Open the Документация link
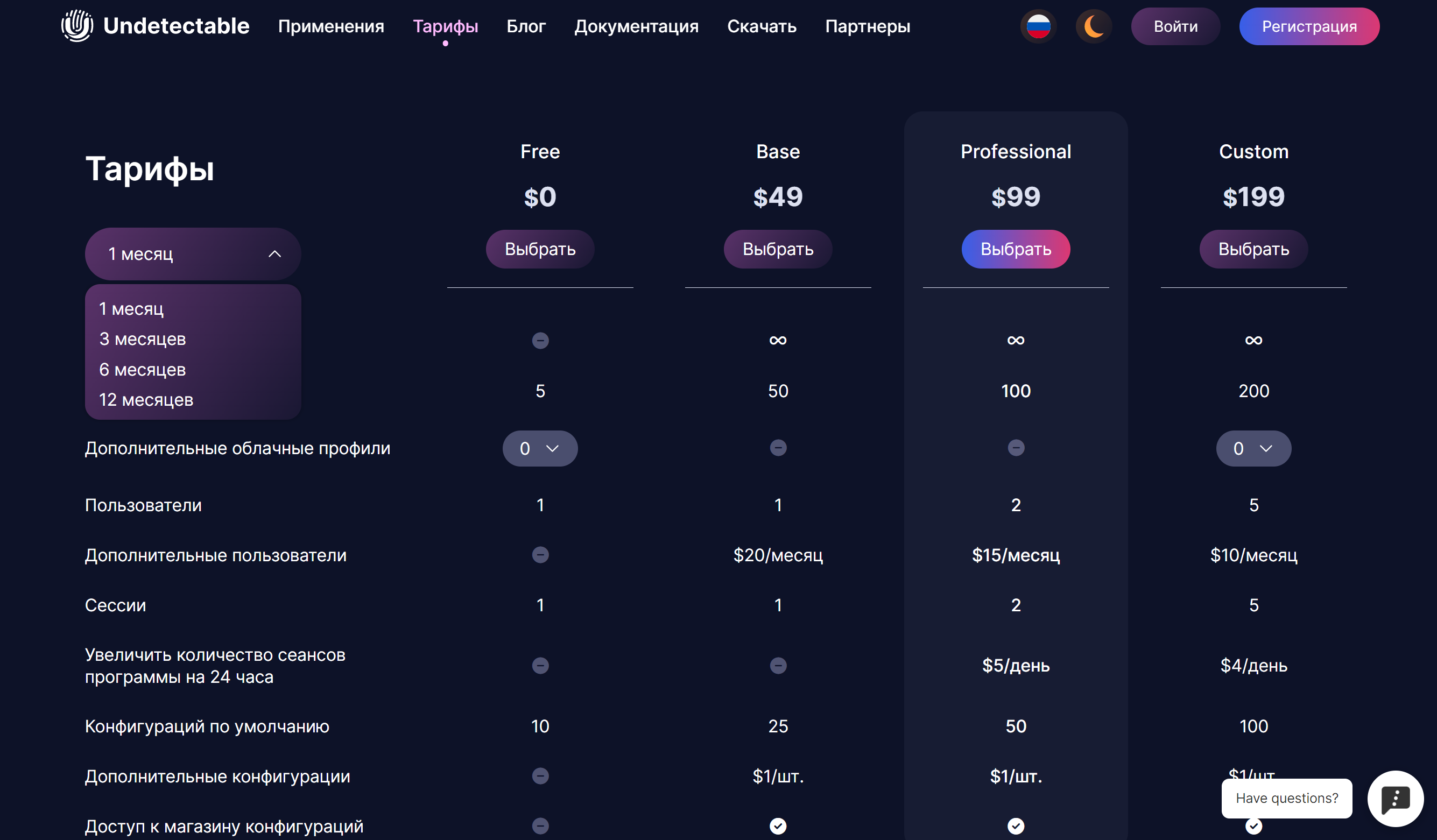The height and width of the screenshot is (840, 1437). (x=636, y=26)
